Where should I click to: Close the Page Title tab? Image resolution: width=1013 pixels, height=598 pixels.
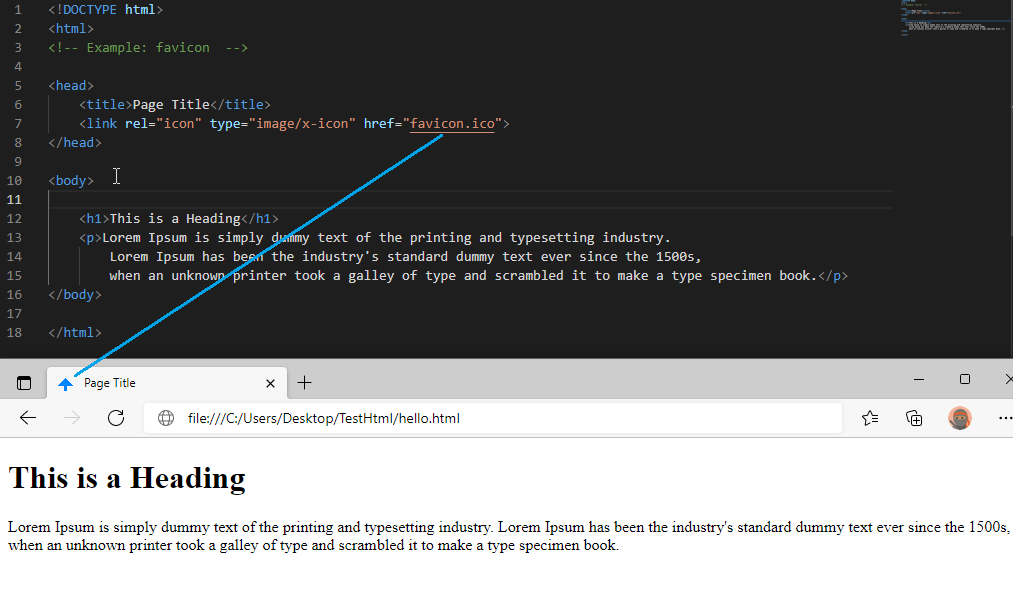coord(270,382)
